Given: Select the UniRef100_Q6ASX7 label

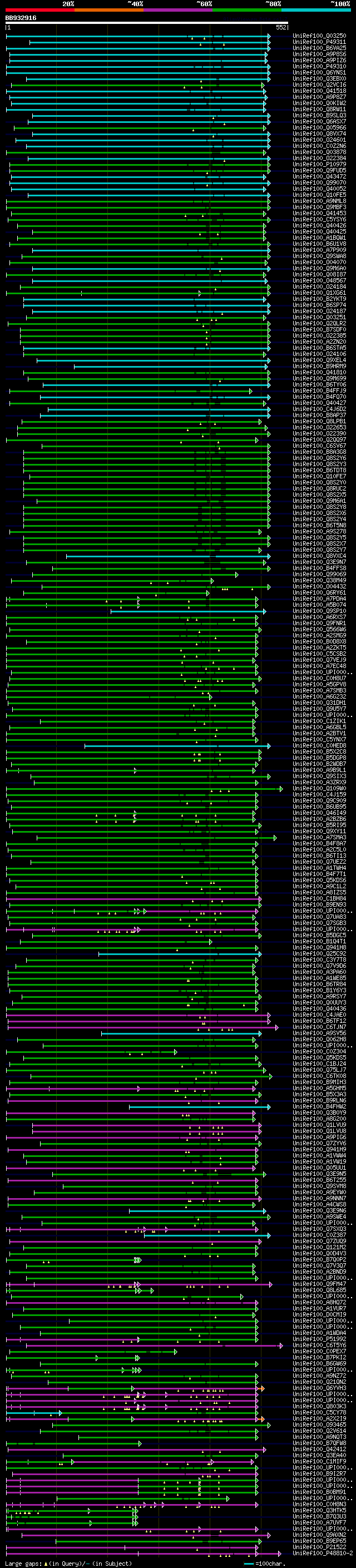Looking at the screenshot, I should (x=319, y=122).
